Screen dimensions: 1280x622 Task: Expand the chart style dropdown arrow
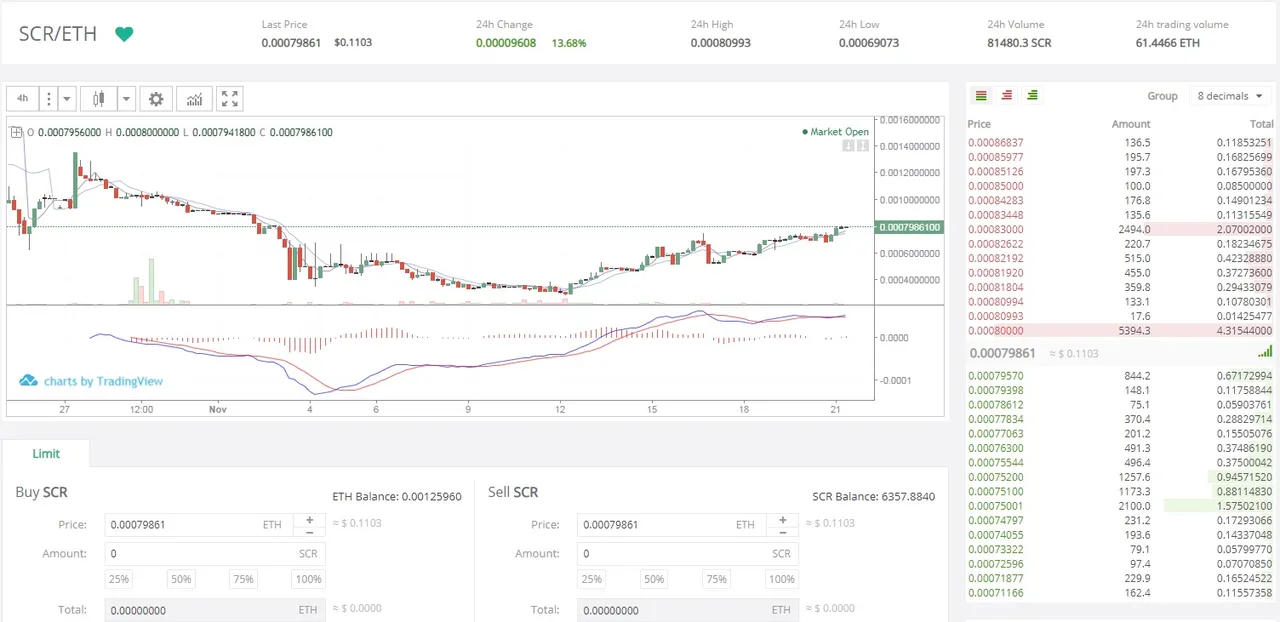coord(126,99)
